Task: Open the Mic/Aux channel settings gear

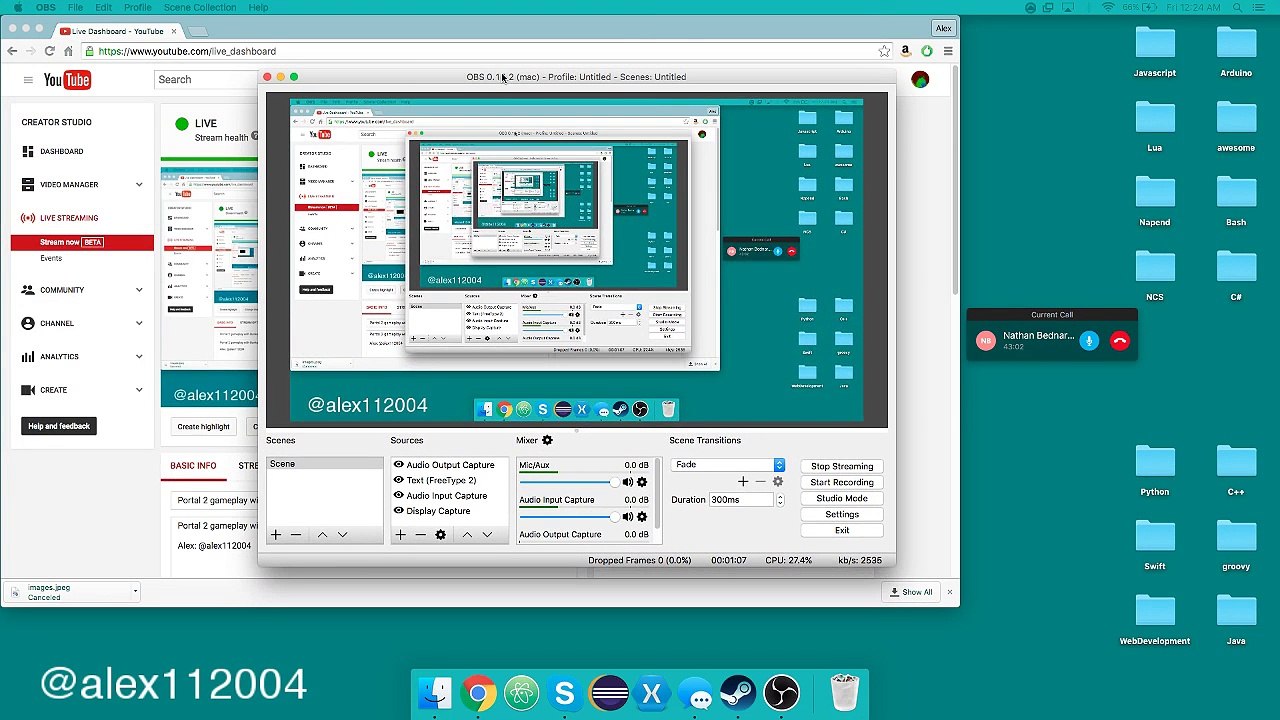Action: 642,482
